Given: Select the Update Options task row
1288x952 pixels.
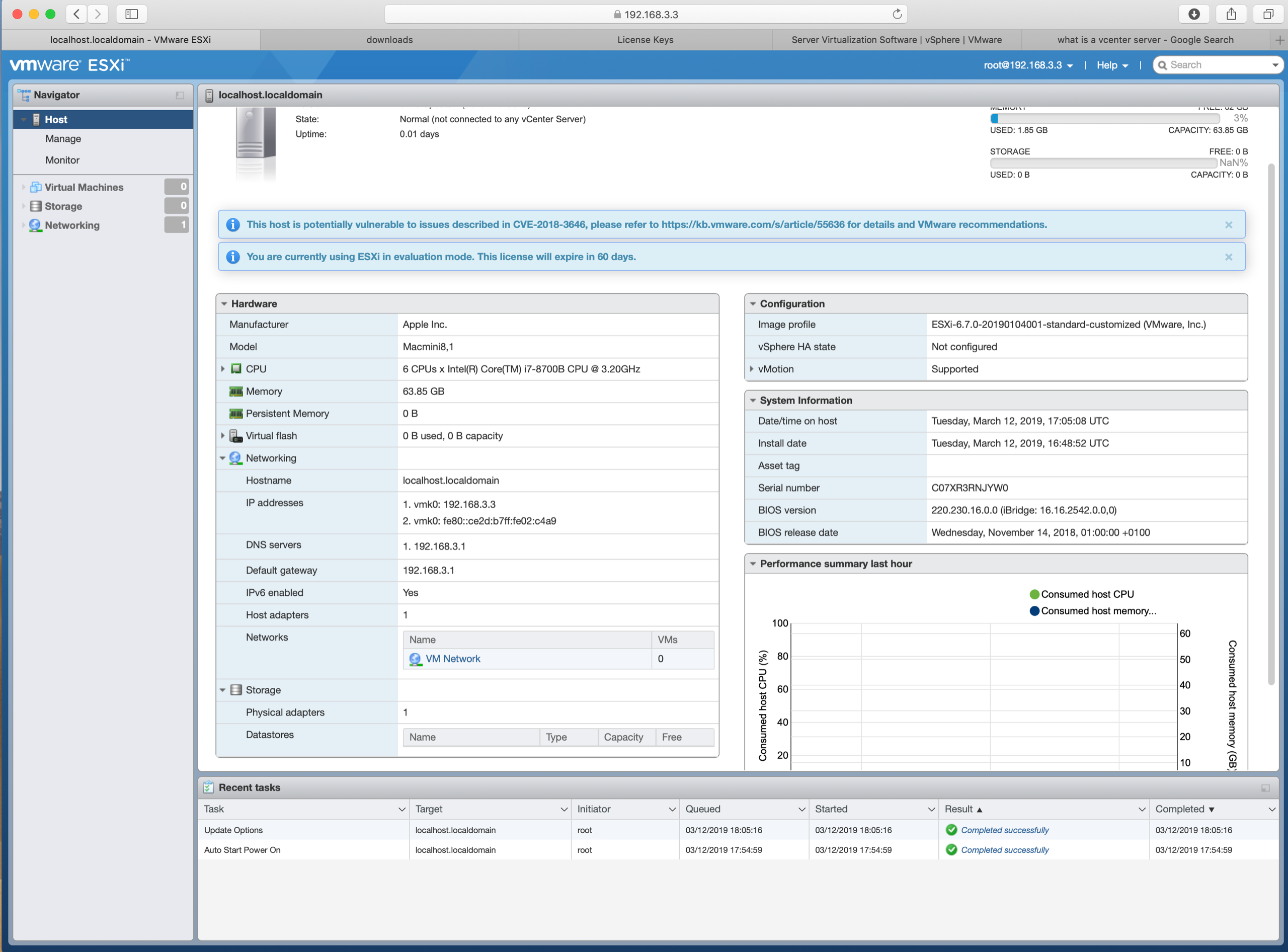Looking at the screenshot, I should (x=738, y=830).
